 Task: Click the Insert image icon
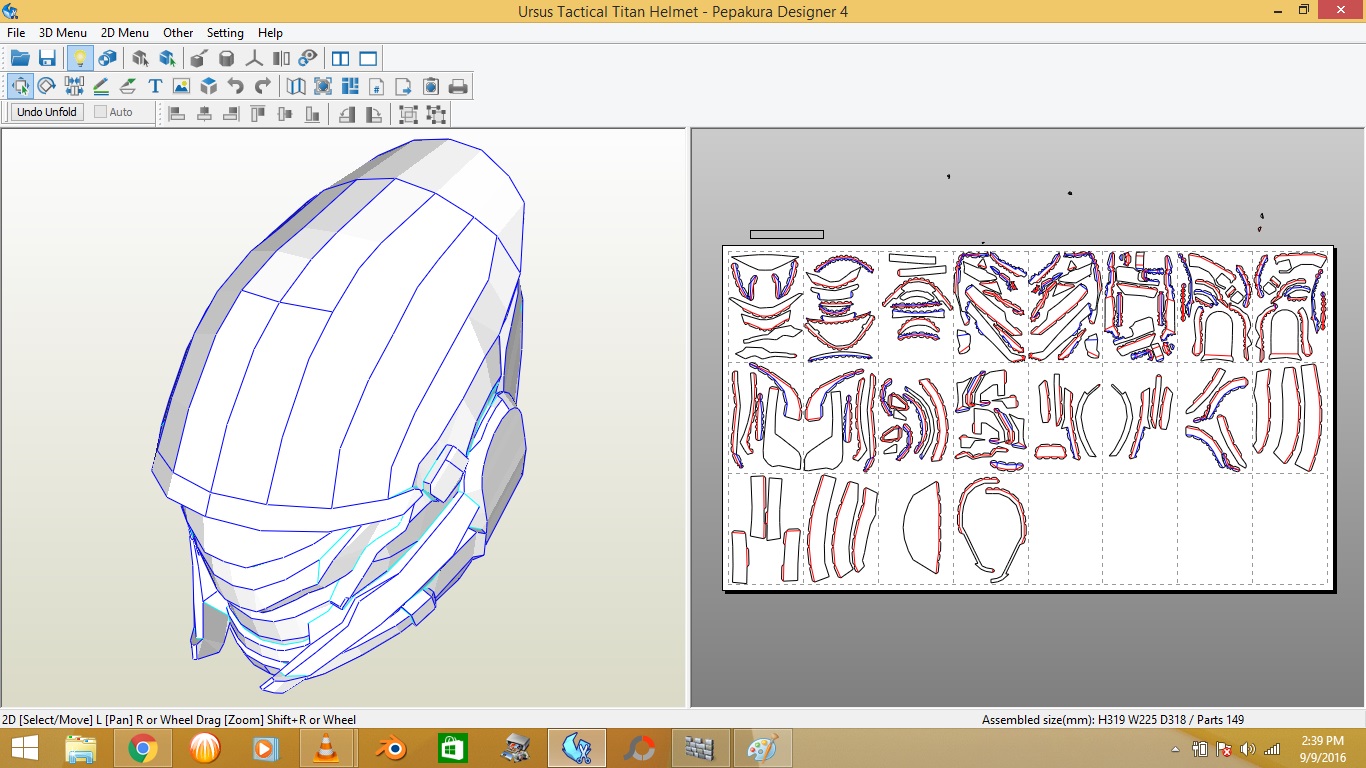181,87
